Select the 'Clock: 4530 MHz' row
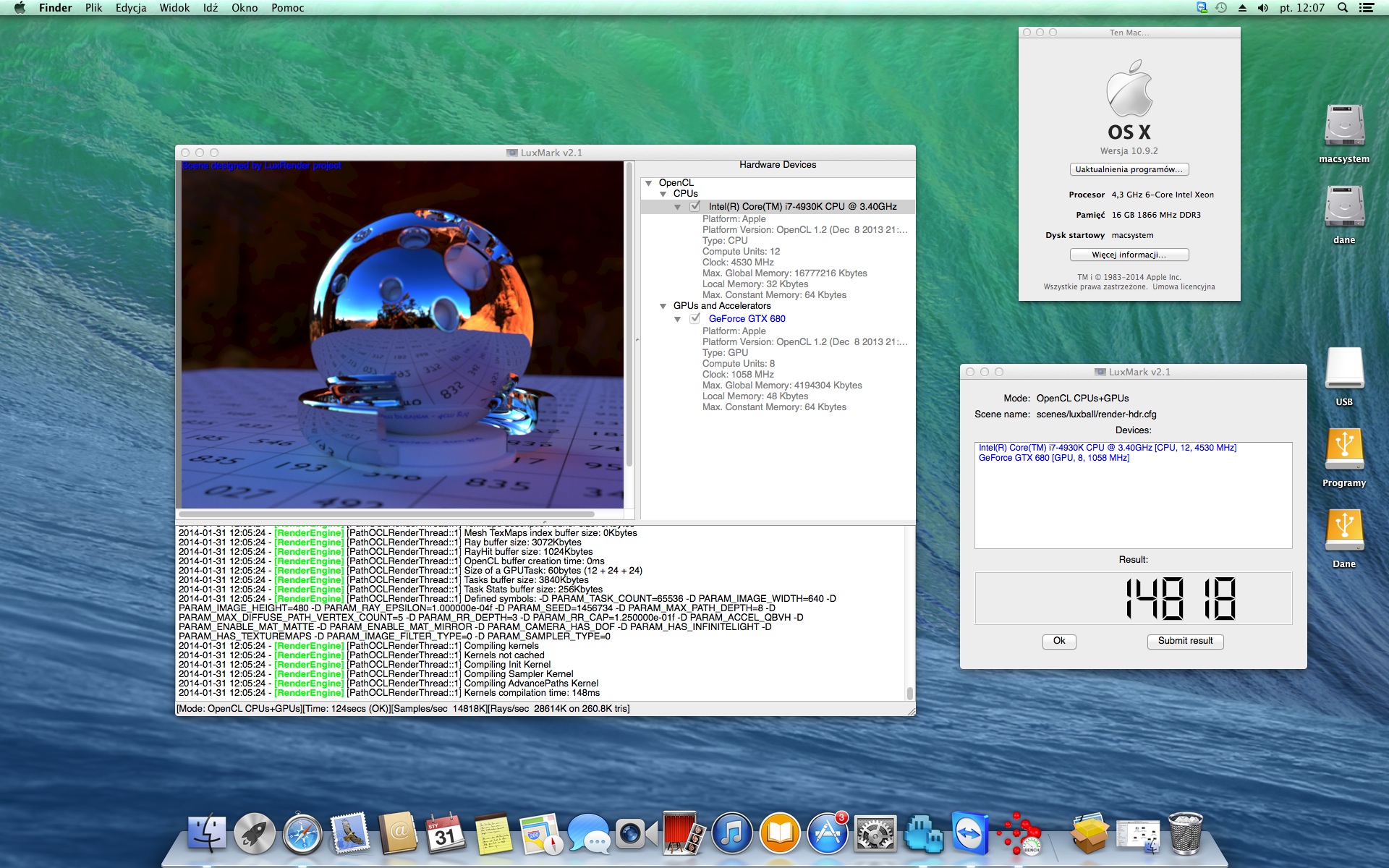The height and width of the screenshot is (868, 1389). click(x=738, y=263)
